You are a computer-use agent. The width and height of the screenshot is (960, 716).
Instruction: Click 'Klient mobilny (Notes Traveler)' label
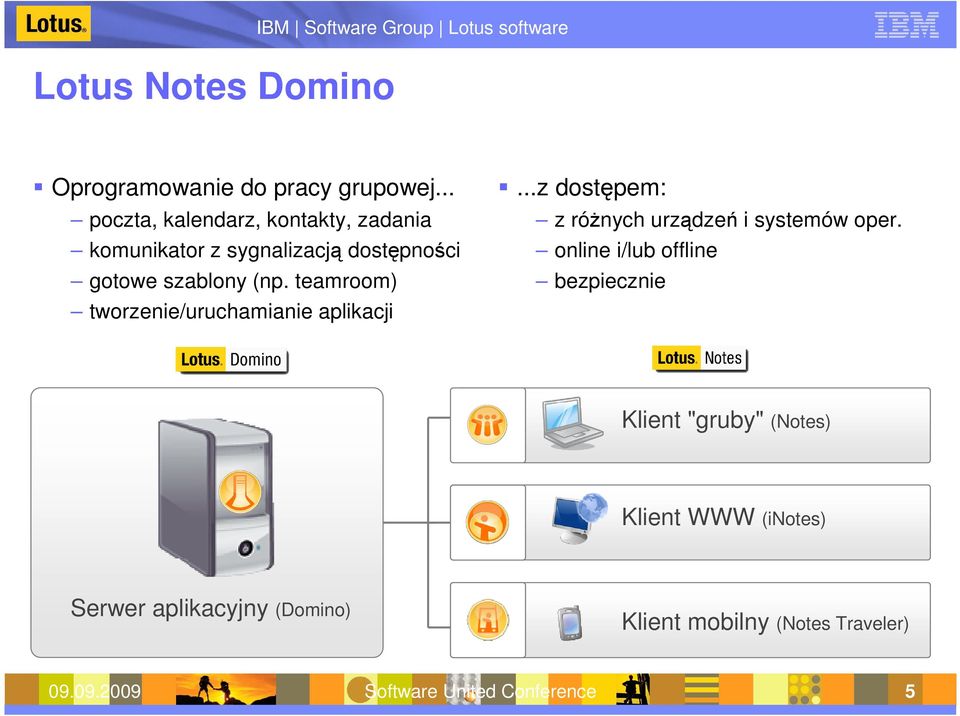[x=765, y=622]
